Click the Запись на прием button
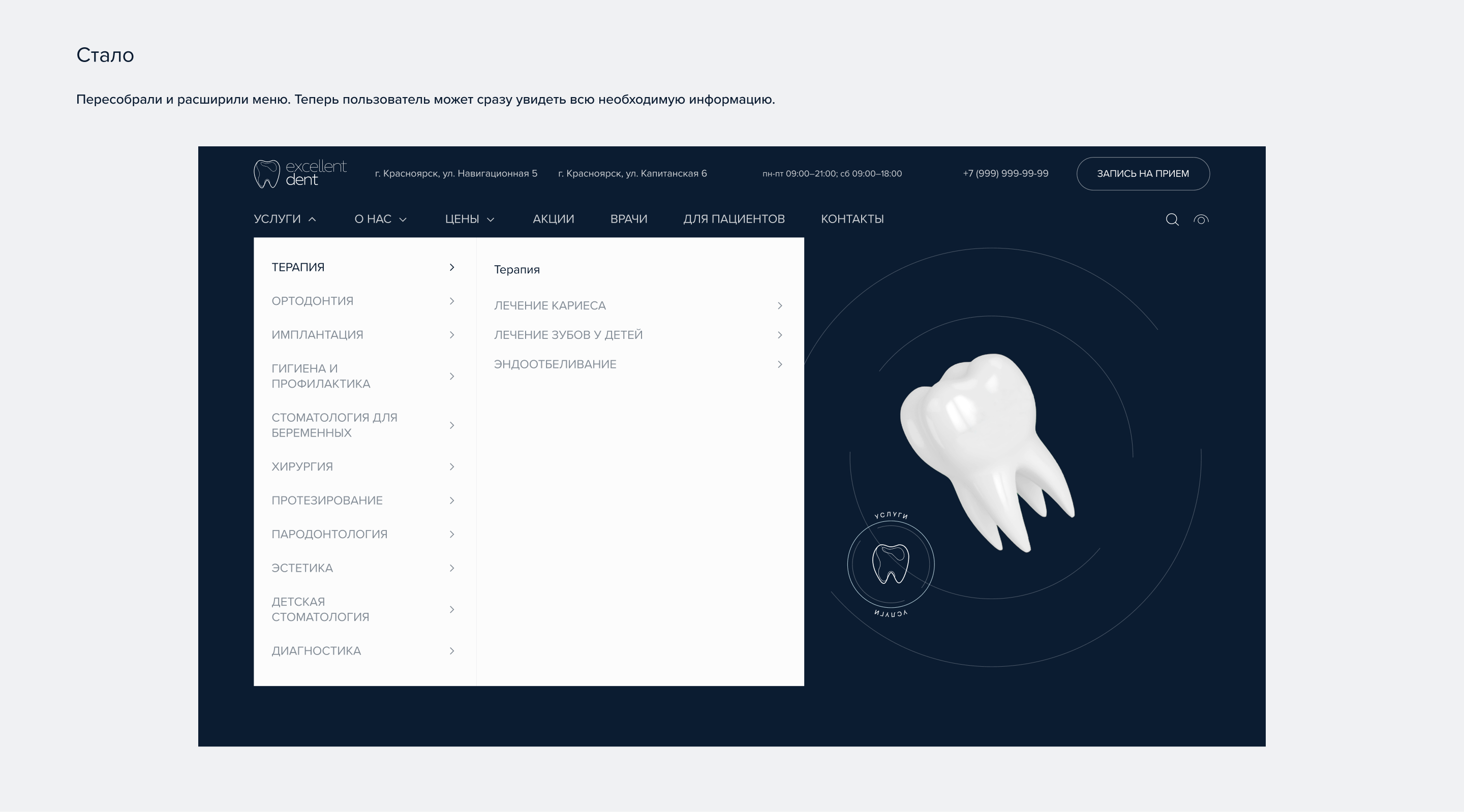This screenshot has height=812, width=1464. click(1143, 173)
